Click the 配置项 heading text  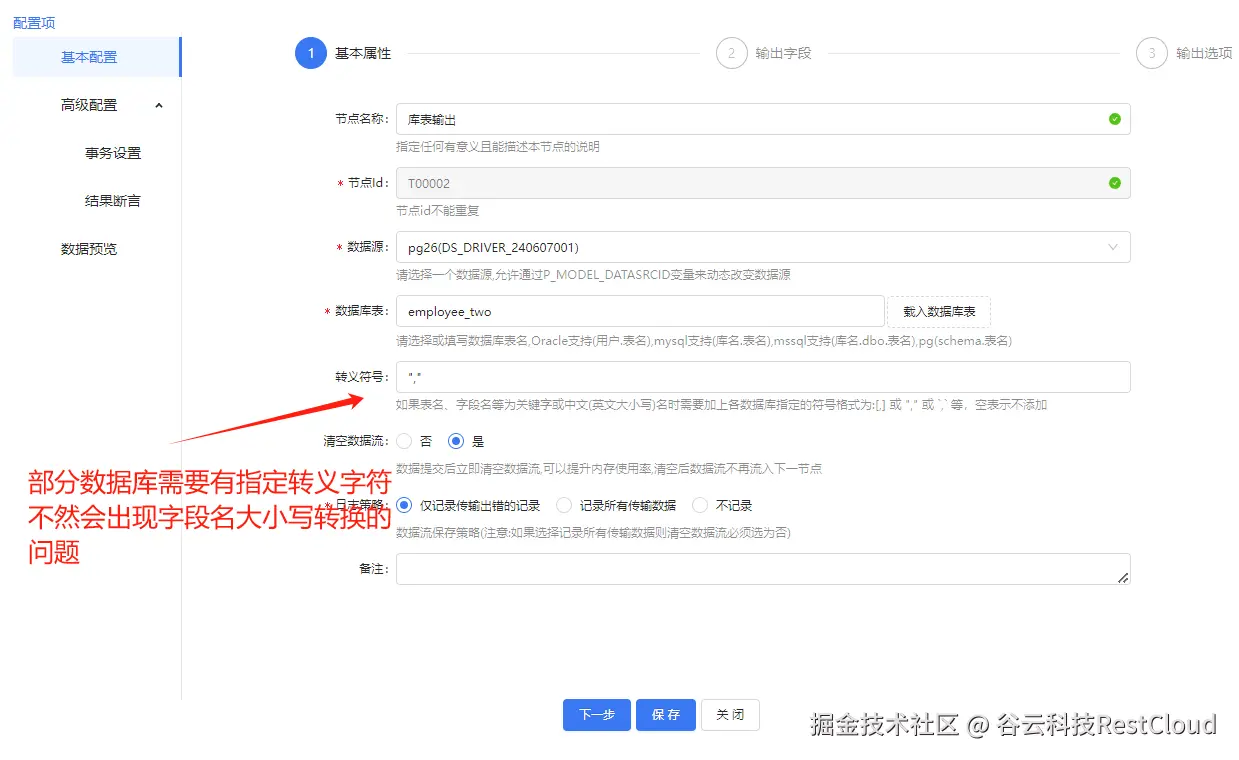(34, 22)
